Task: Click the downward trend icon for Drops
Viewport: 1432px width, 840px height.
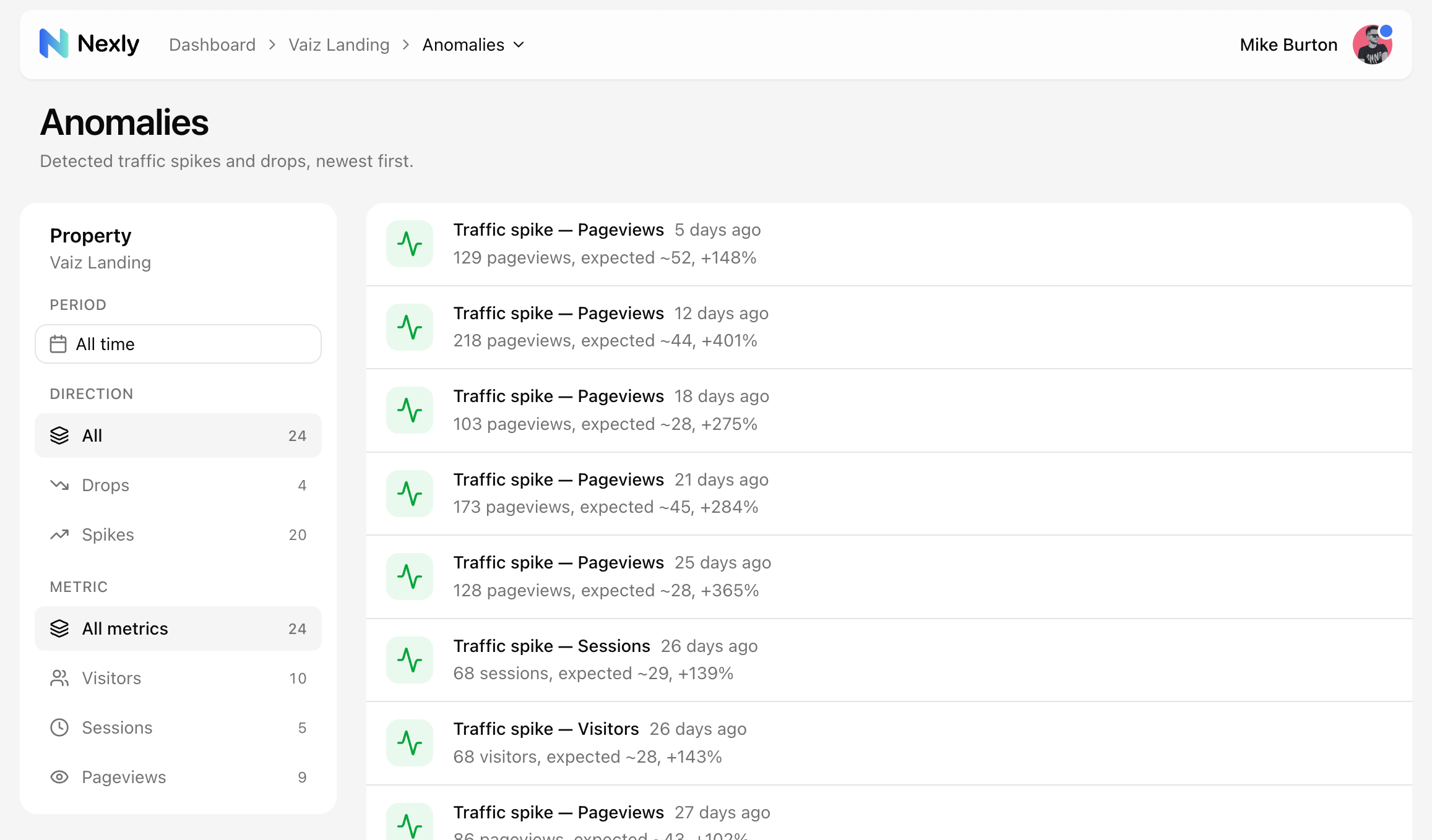Action: (x=59, y=485)
